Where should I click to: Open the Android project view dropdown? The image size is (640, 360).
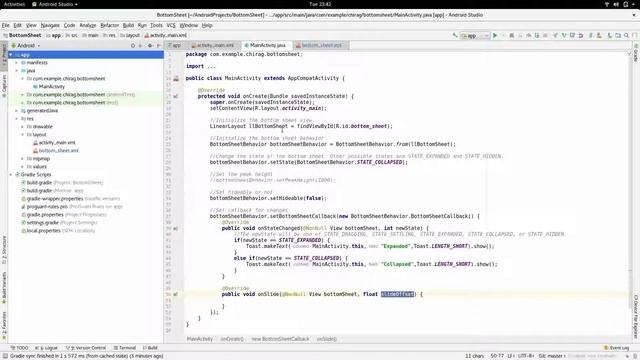pos(27,46)
